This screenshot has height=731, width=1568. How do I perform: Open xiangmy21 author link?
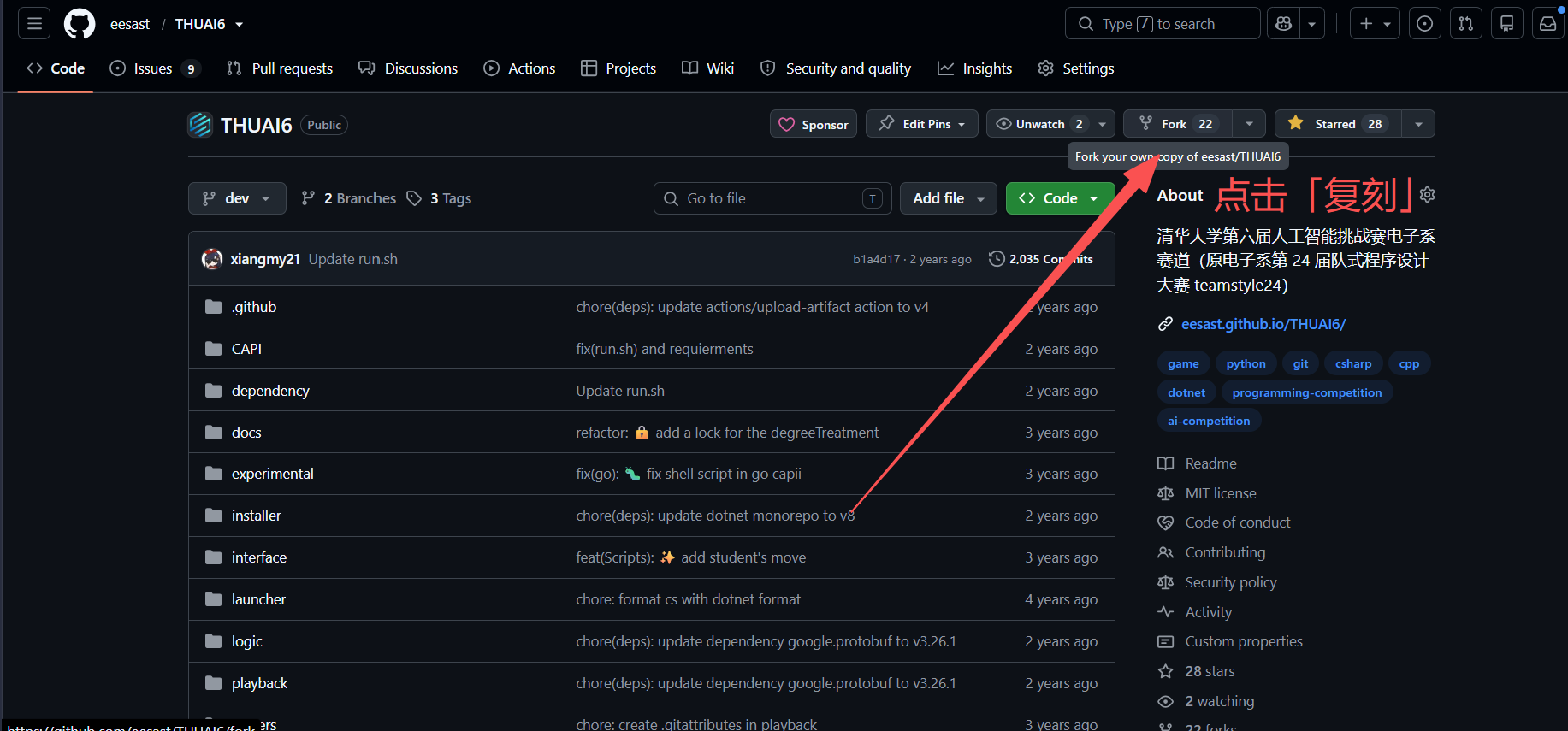265,259
